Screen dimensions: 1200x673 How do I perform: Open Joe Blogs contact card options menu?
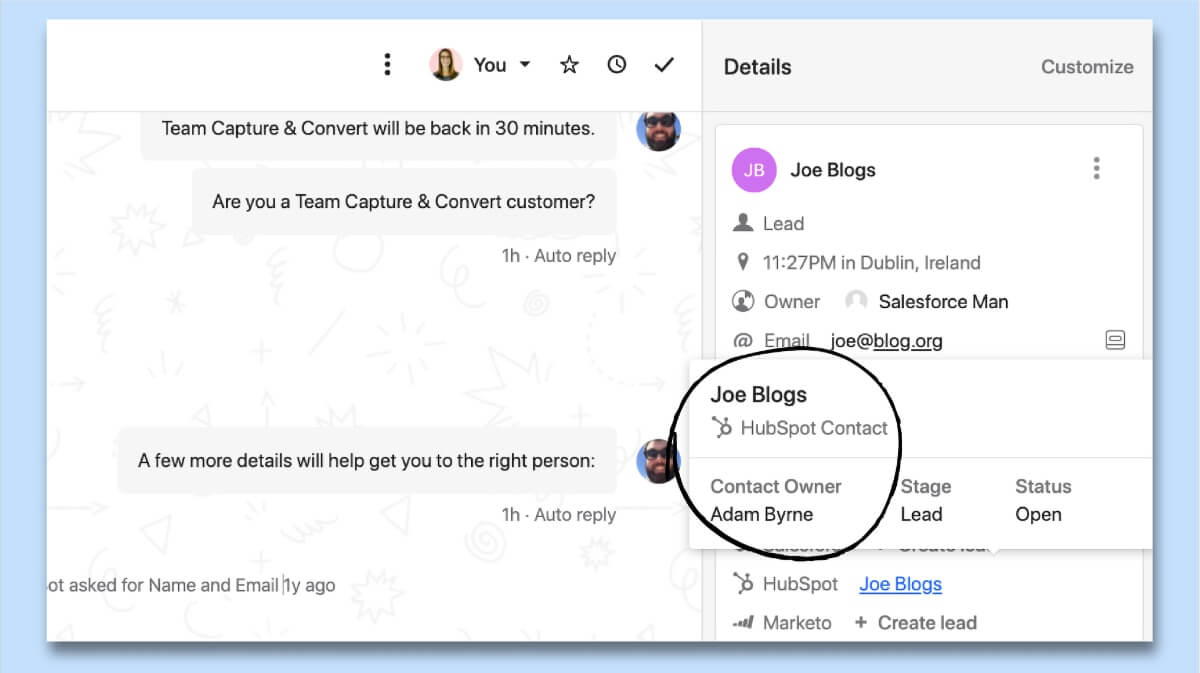1096,169
